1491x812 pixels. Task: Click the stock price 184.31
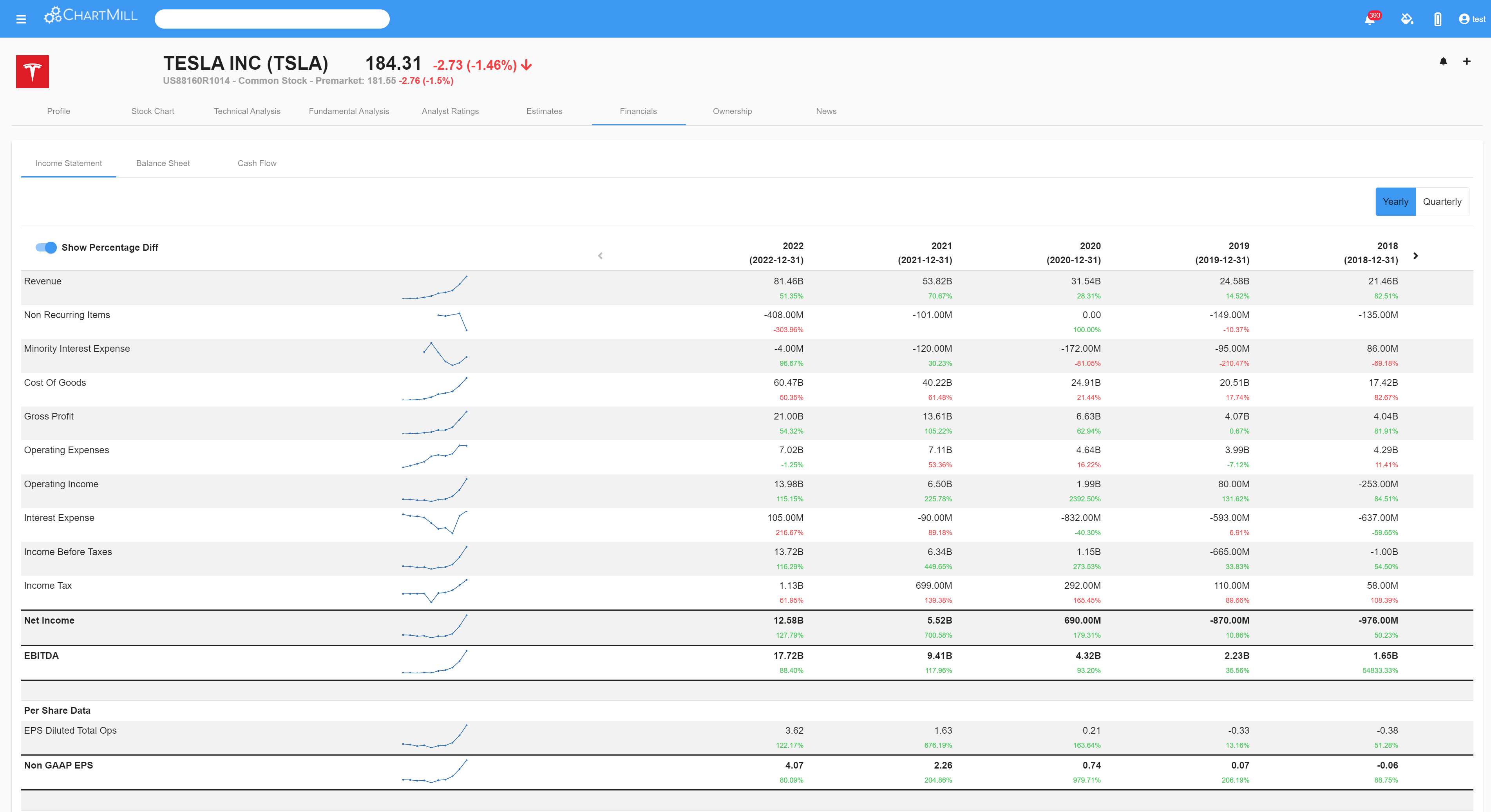pos(393,63)
